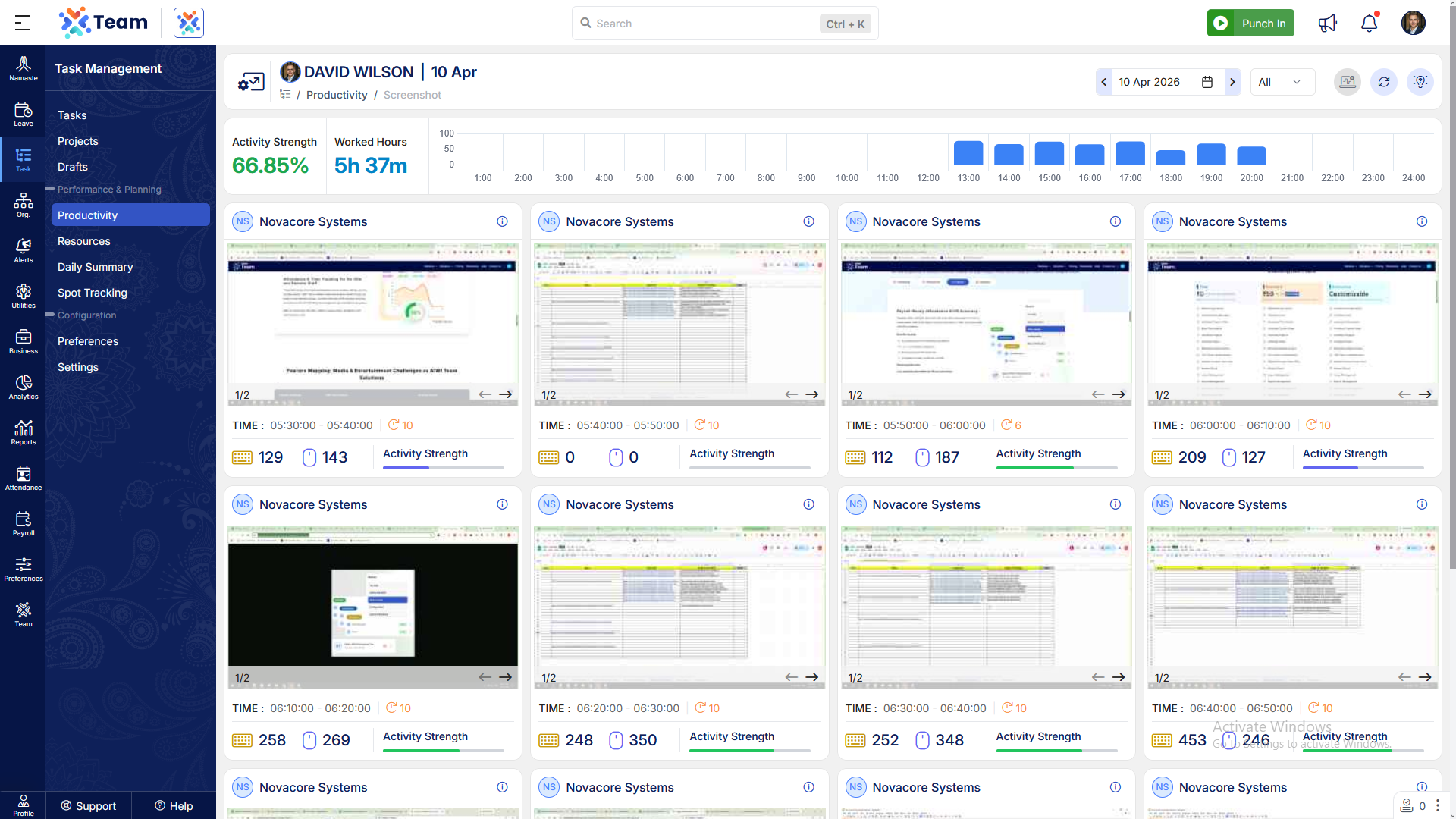Go to previous date with left chevron
This screenshot has height=819, width=1456.
click(x=1103, y=82)
